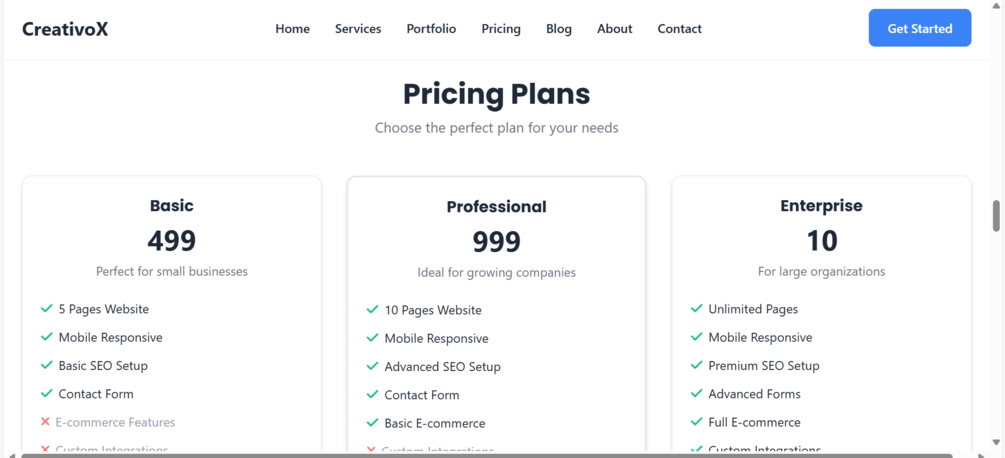Click the checkmark next to Premium SEO Setup
The width and height of the screenshot is (1005, 458).
pos(696,365)
